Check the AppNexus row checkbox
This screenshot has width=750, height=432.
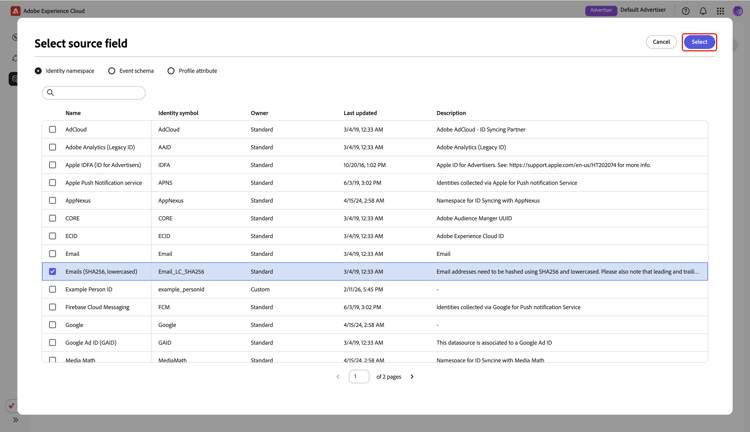[x=53, y=200]
